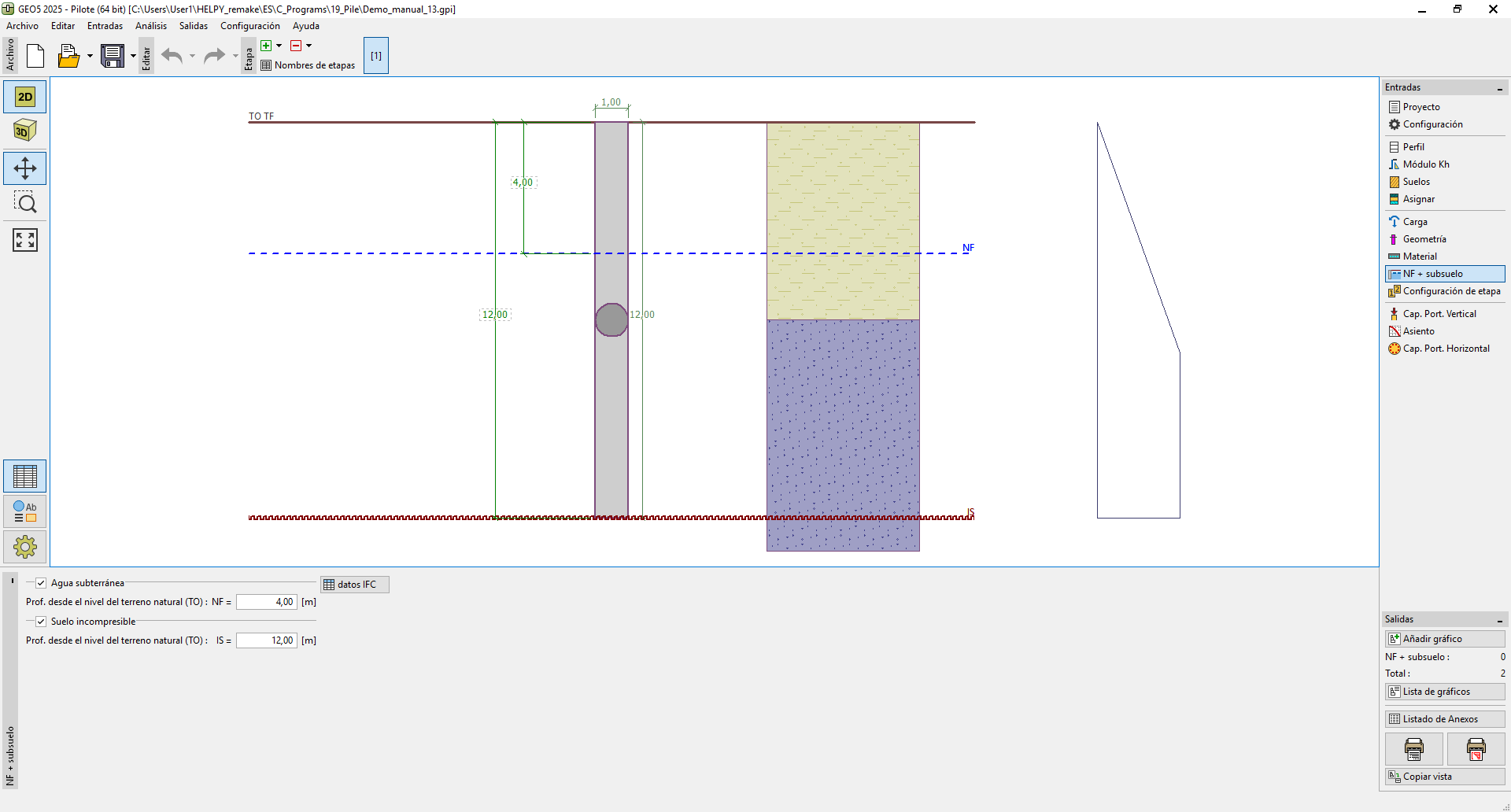Click Añadir gráfico button
Viewport: 1511px width, 812px height.
point(1444,639)
